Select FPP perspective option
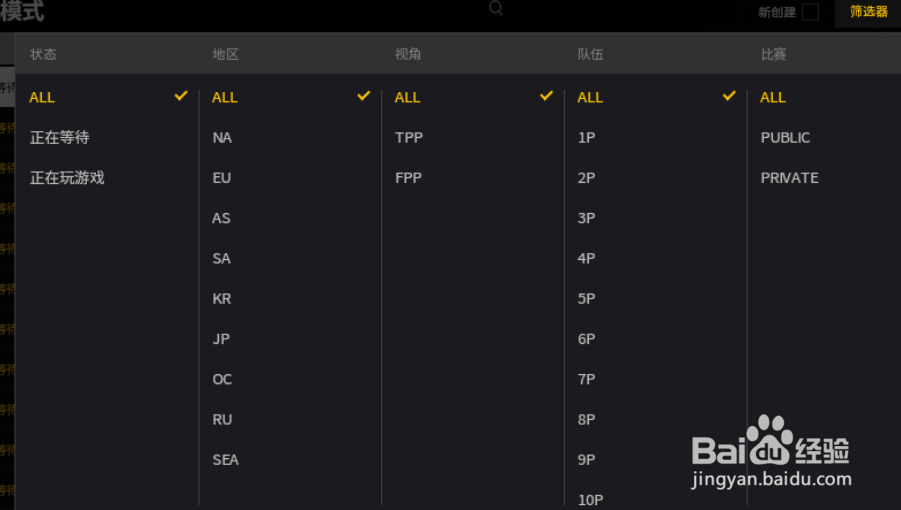The height and width of the screenshot is (510, 901). [408, 178]
